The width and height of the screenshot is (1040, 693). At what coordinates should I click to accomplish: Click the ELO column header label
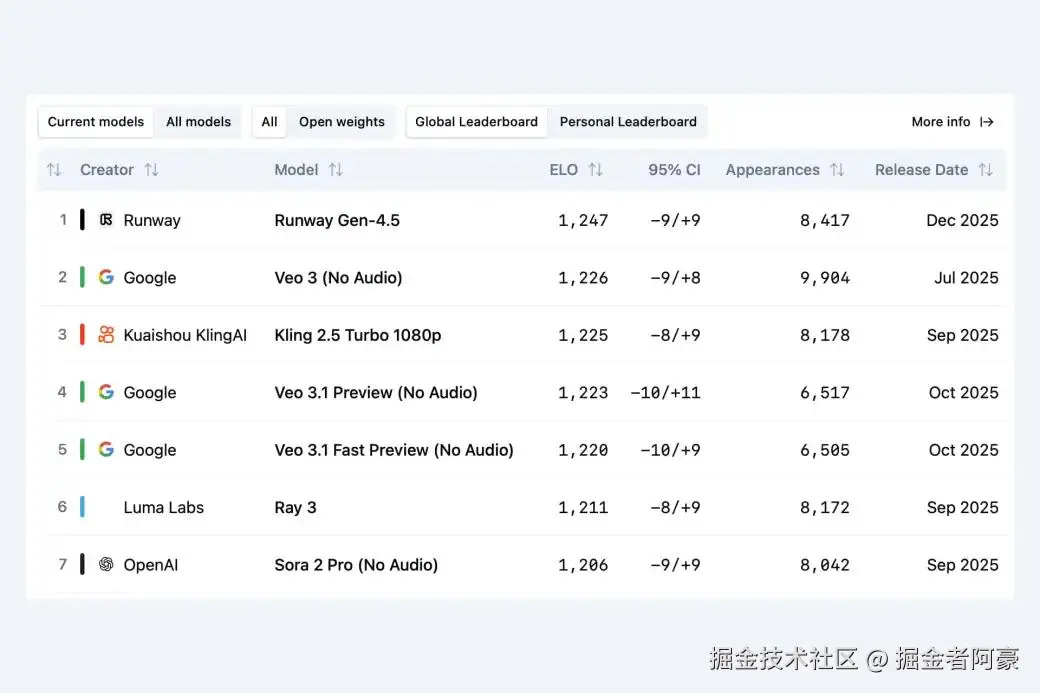click(x=564, y=170)
